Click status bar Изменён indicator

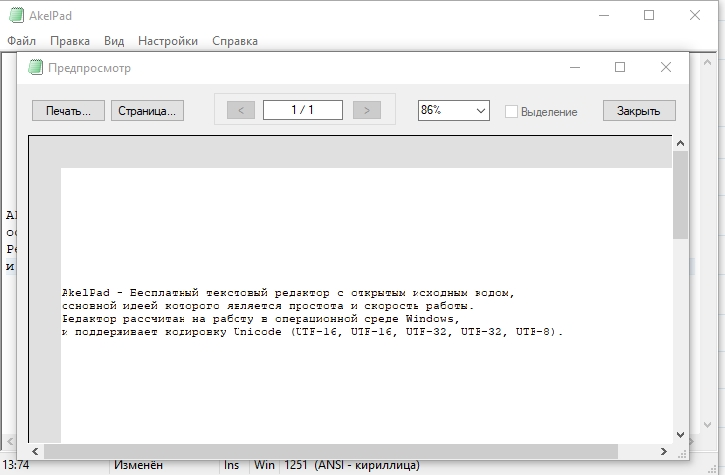[138, 465]
